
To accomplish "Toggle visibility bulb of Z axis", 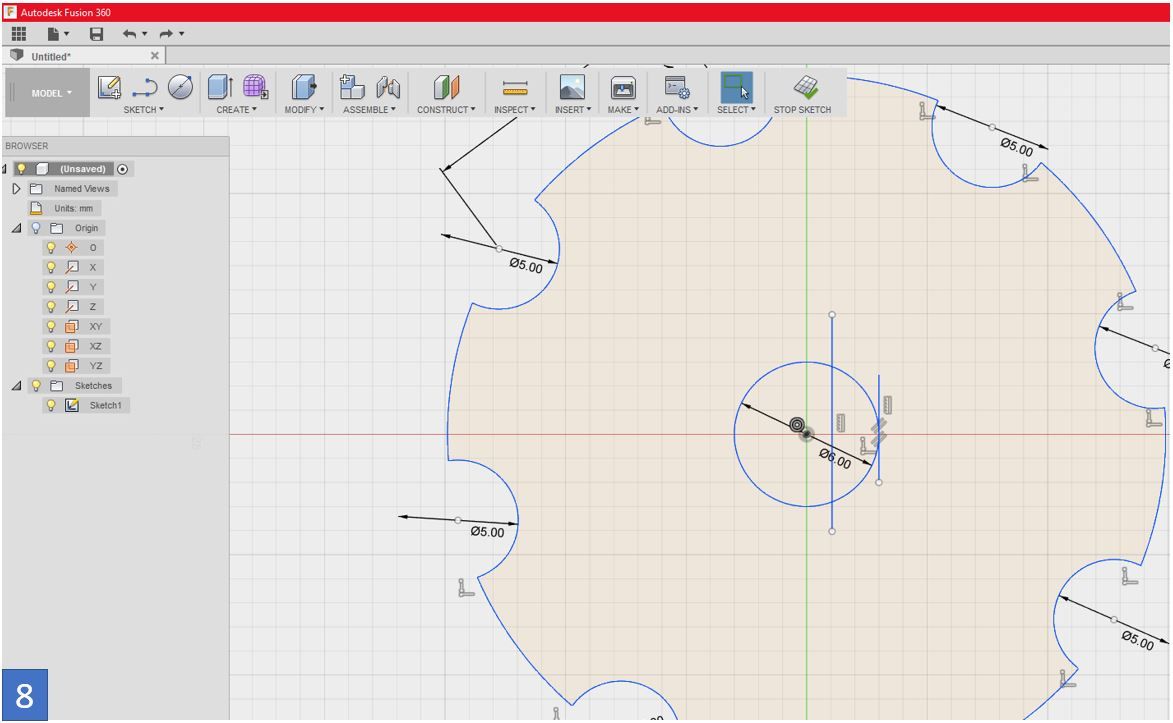I will click(x=51, y=306).
